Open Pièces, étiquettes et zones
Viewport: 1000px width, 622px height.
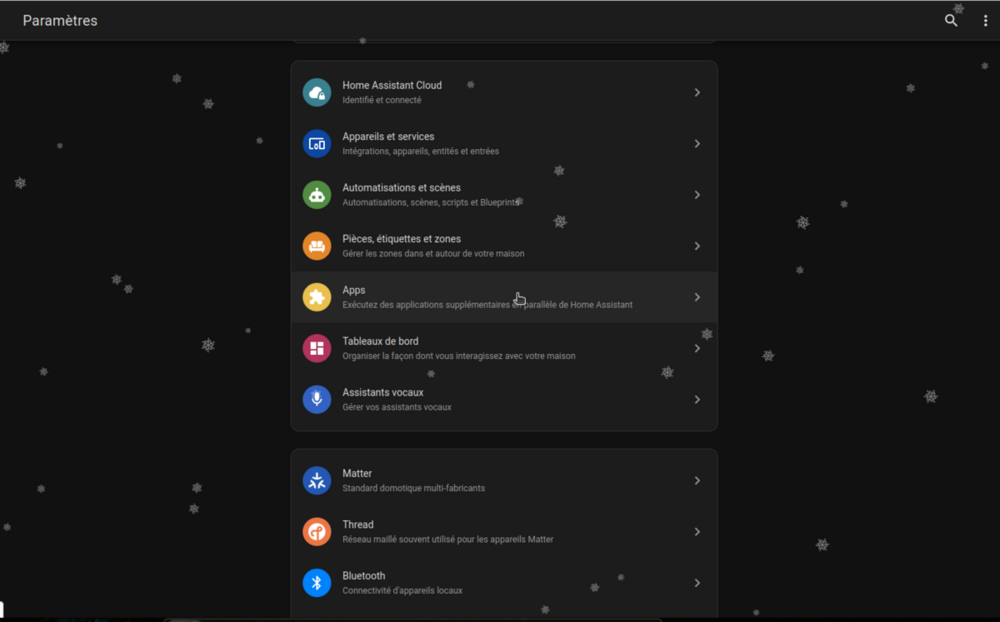(x=504, y=246)
